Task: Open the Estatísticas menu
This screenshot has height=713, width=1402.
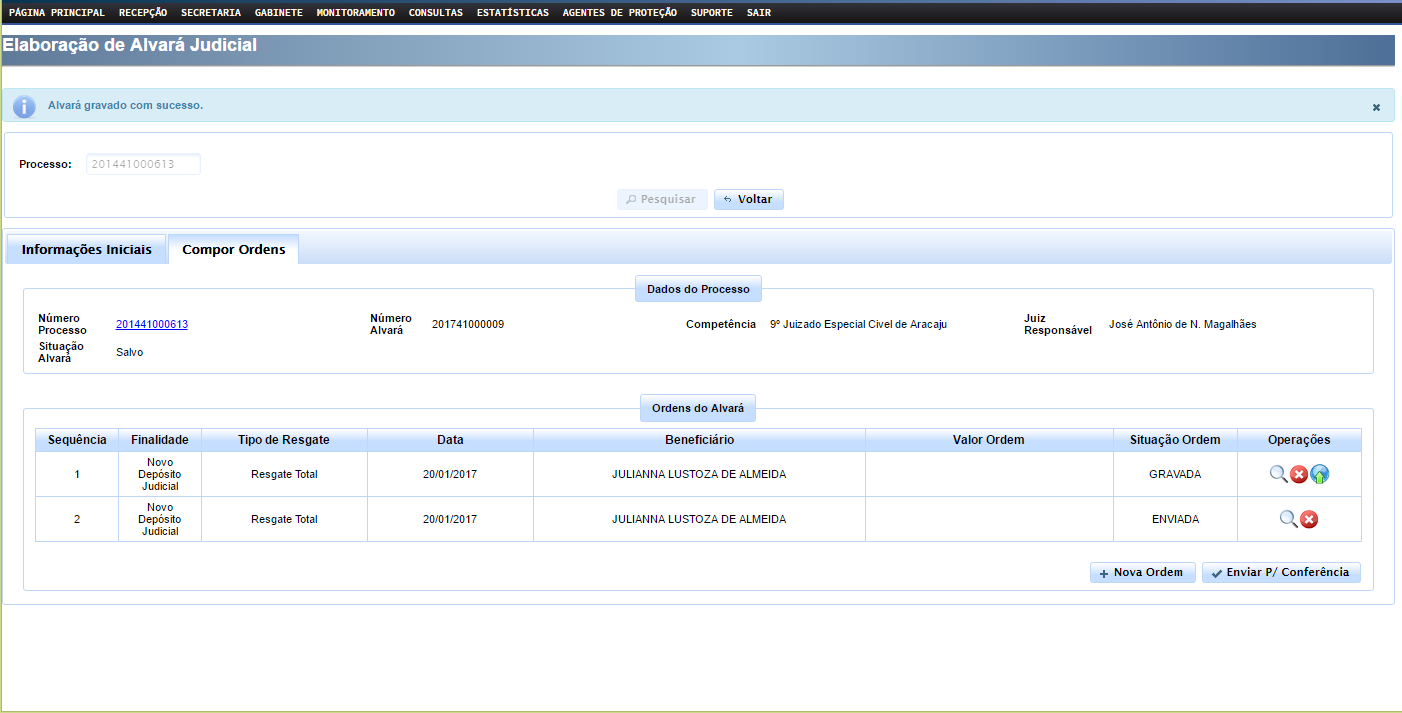Action: tap(513, 13)
